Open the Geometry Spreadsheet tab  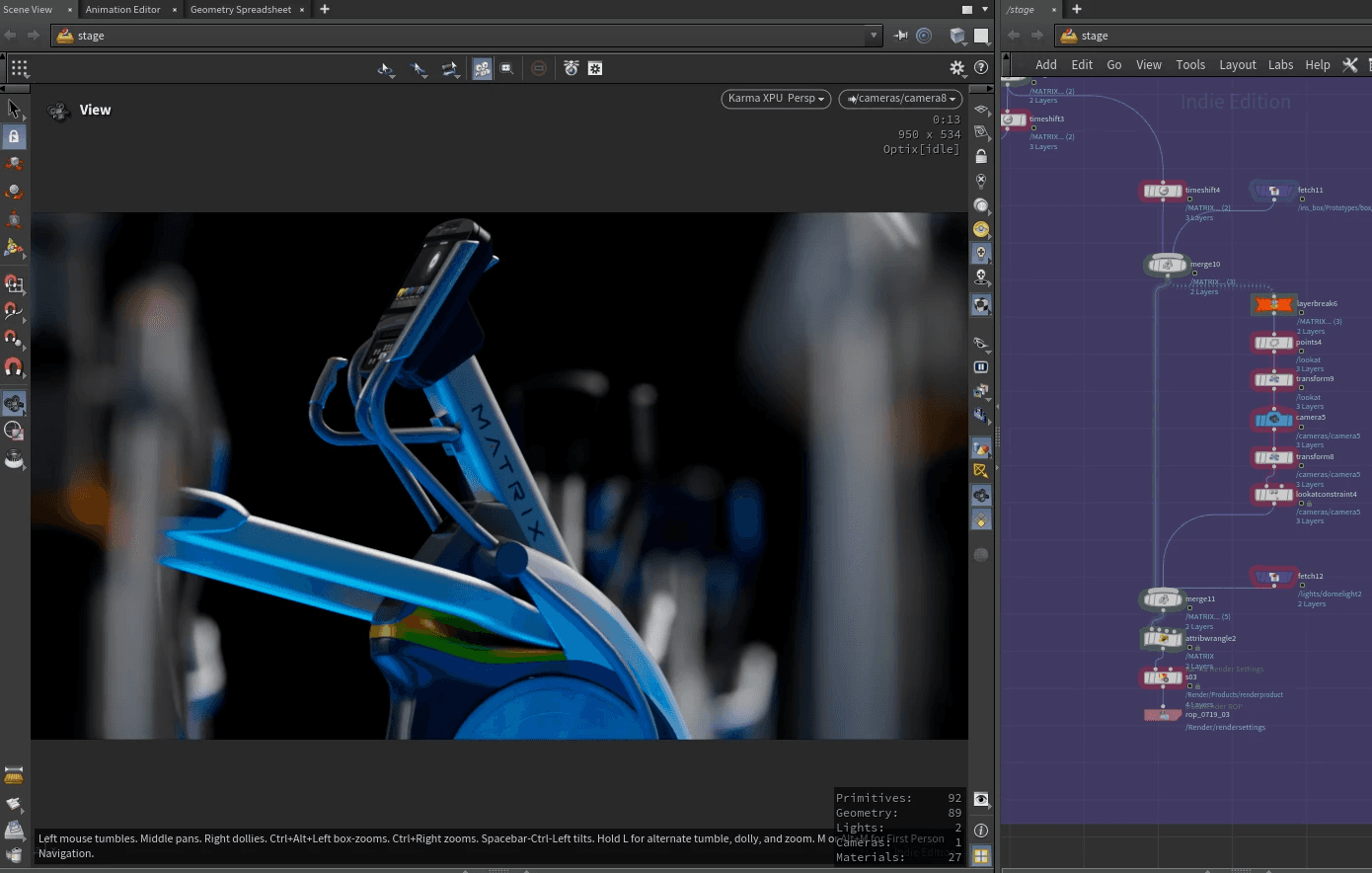pyautogui.click(x=241, y=9)
